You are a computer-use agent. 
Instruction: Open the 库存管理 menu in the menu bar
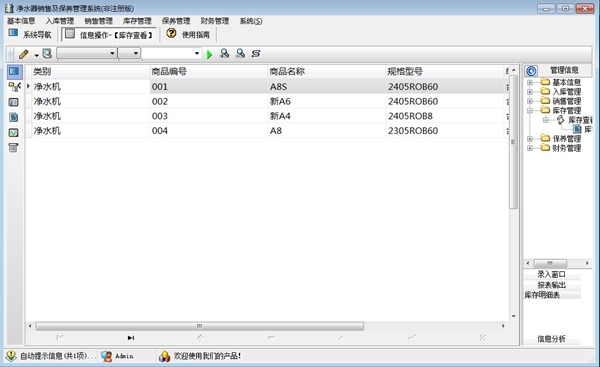click(137, 21)
